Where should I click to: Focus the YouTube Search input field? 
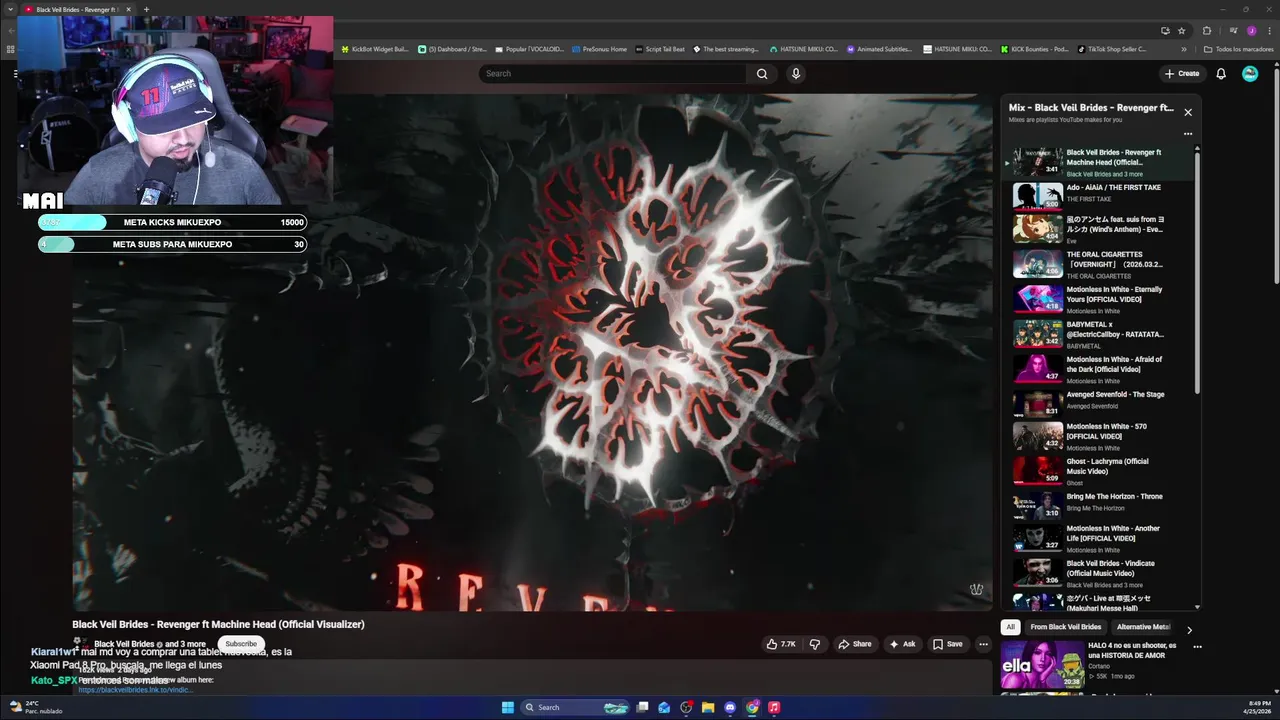tap(612, 73)
